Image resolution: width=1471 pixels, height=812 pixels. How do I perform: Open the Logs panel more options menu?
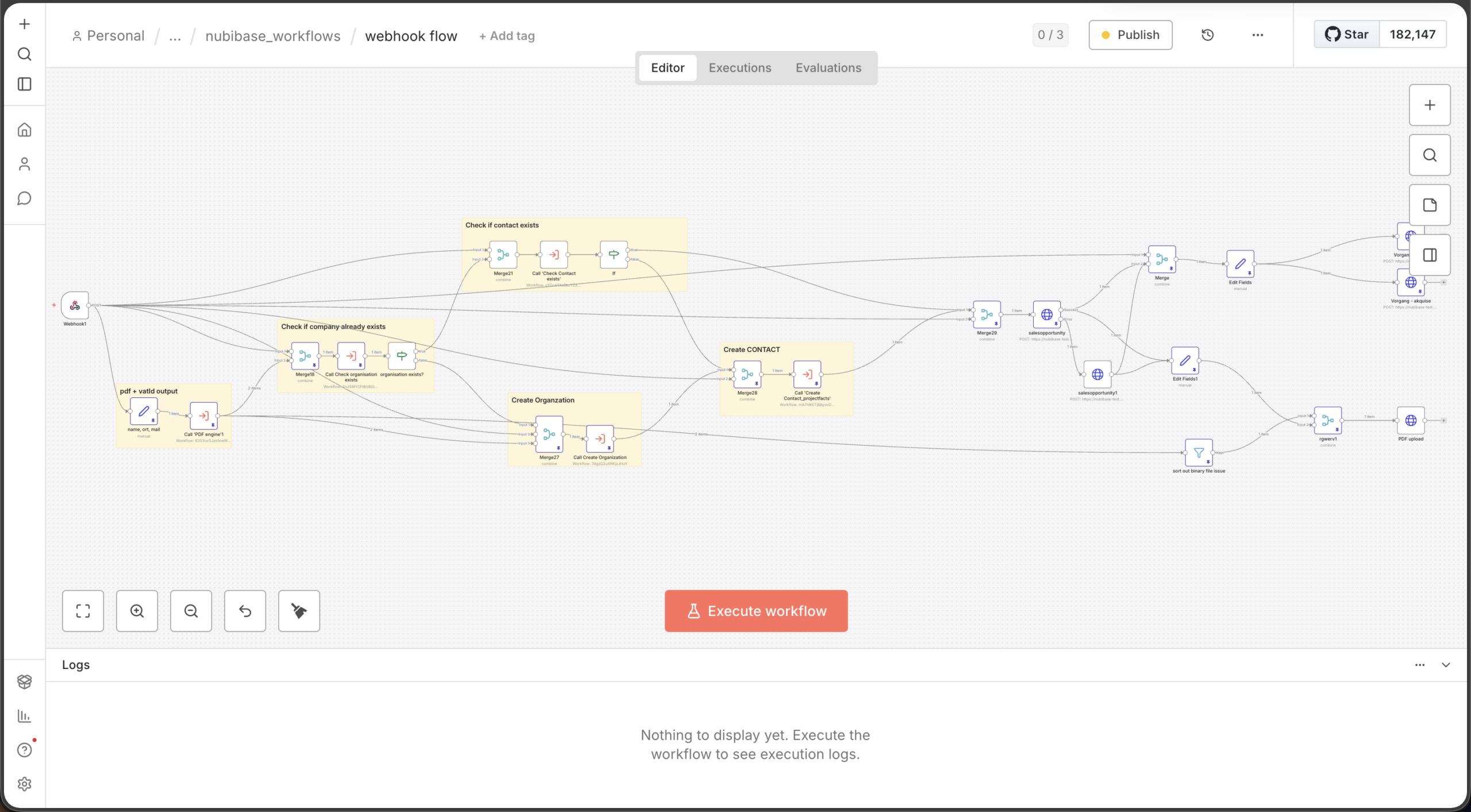pos(1419,665)
